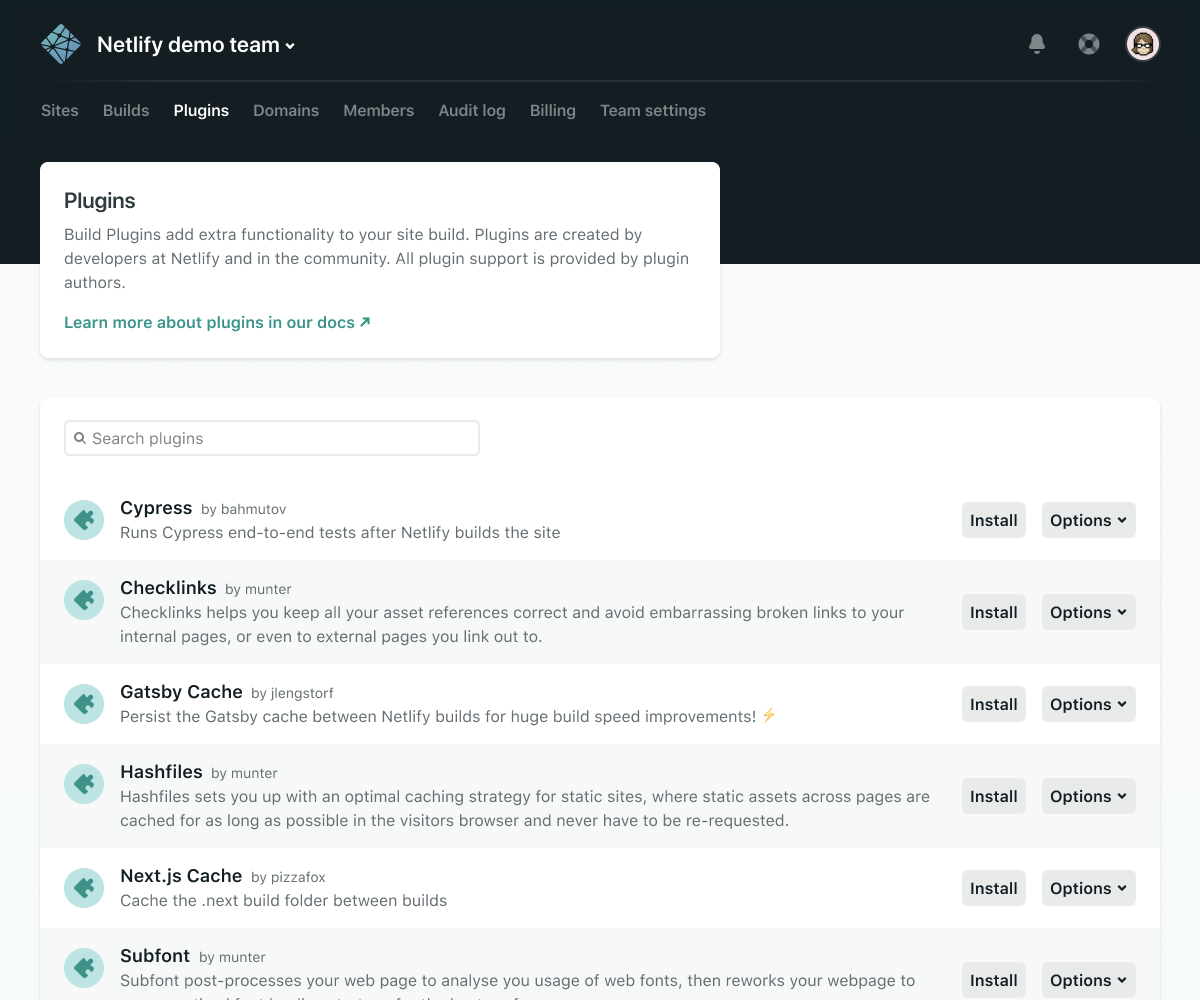Expand the Netlify demo team switcher
The width and height of the screenshot is (1200, 1000).
click(x=196, y=45)
